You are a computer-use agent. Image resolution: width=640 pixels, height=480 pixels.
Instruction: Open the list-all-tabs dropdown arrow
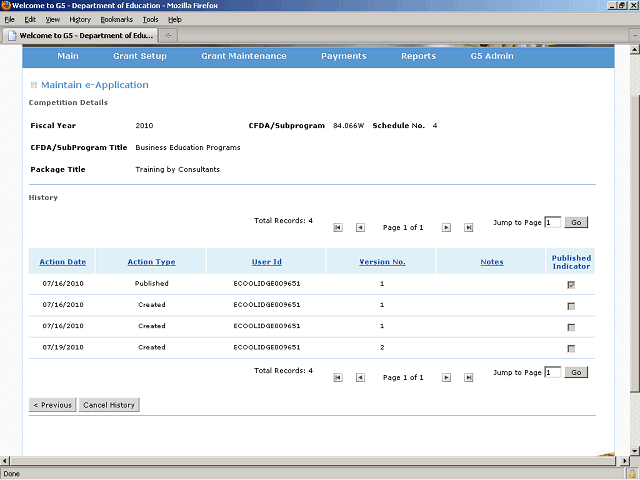[x=629, y=35]
